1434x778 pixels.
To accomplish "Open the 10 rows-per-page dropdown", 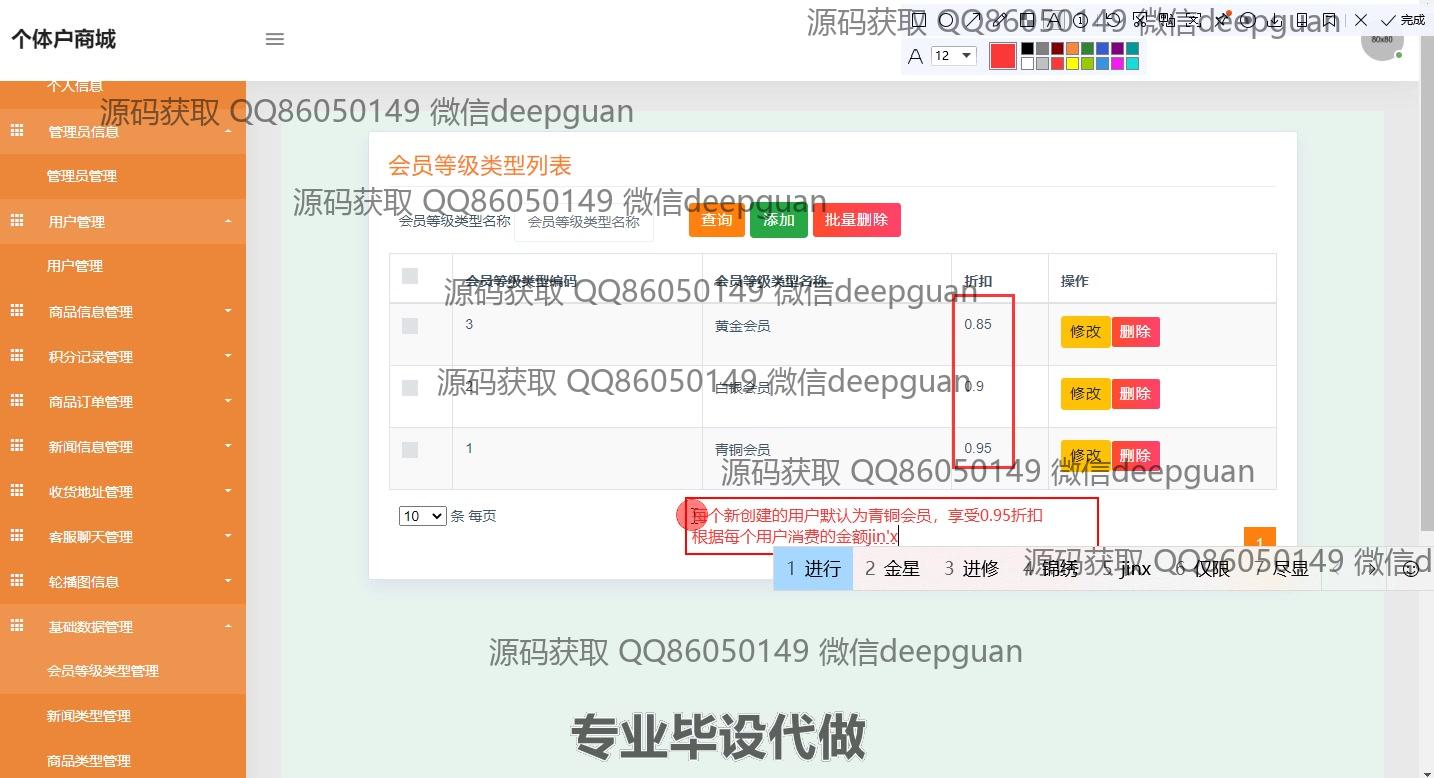I will (x=422, y=516).
